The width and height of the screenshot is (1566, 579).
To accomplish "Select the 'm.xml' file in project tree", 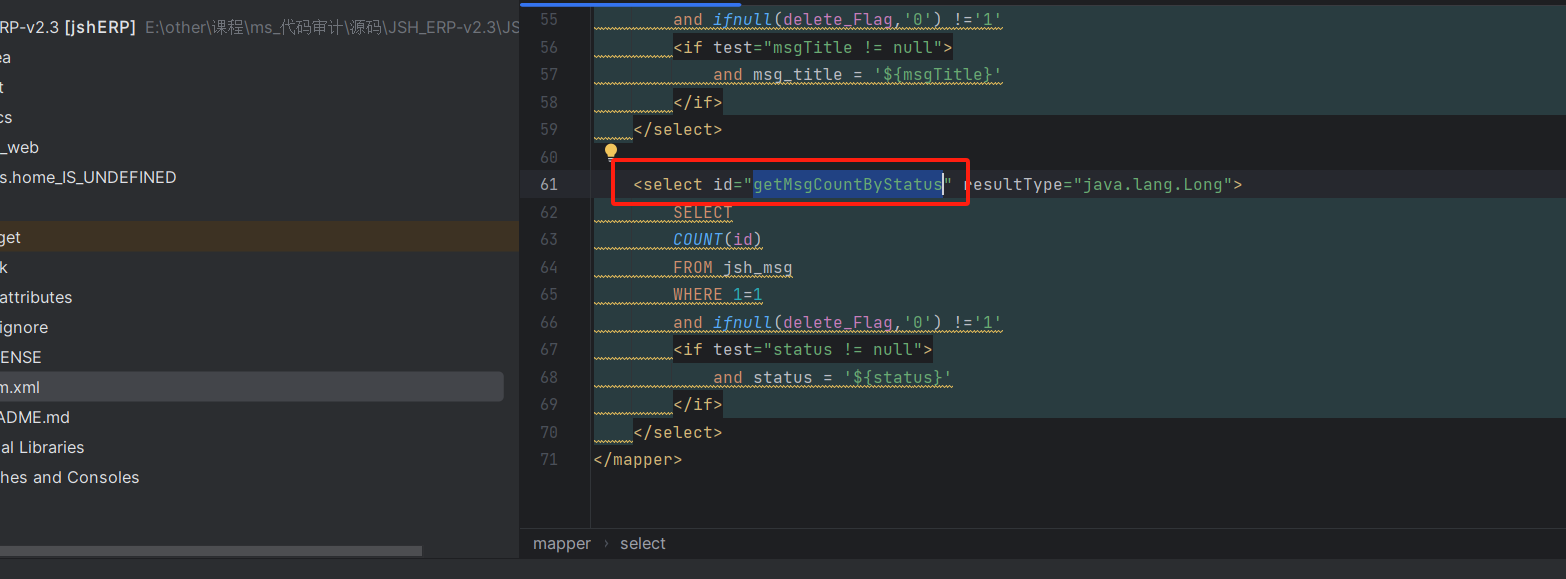I will (x=251, y=387).
